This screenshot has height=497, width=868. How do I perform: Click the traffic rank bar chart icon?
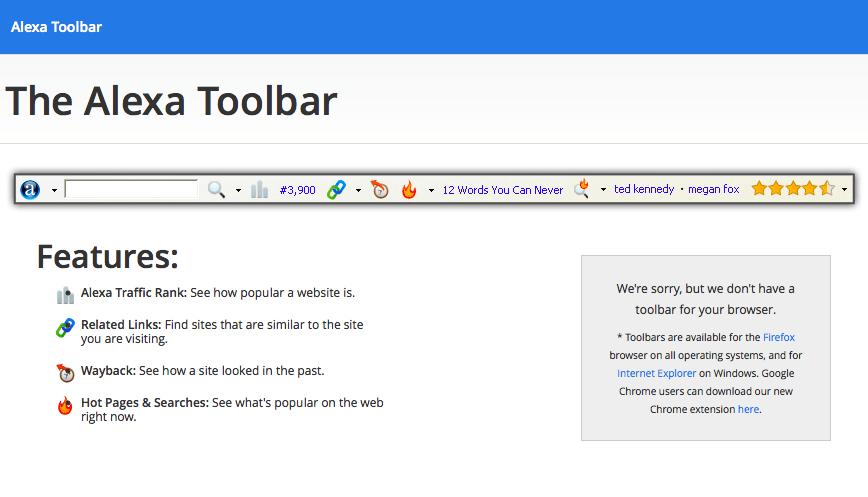[x=259, y=189]
